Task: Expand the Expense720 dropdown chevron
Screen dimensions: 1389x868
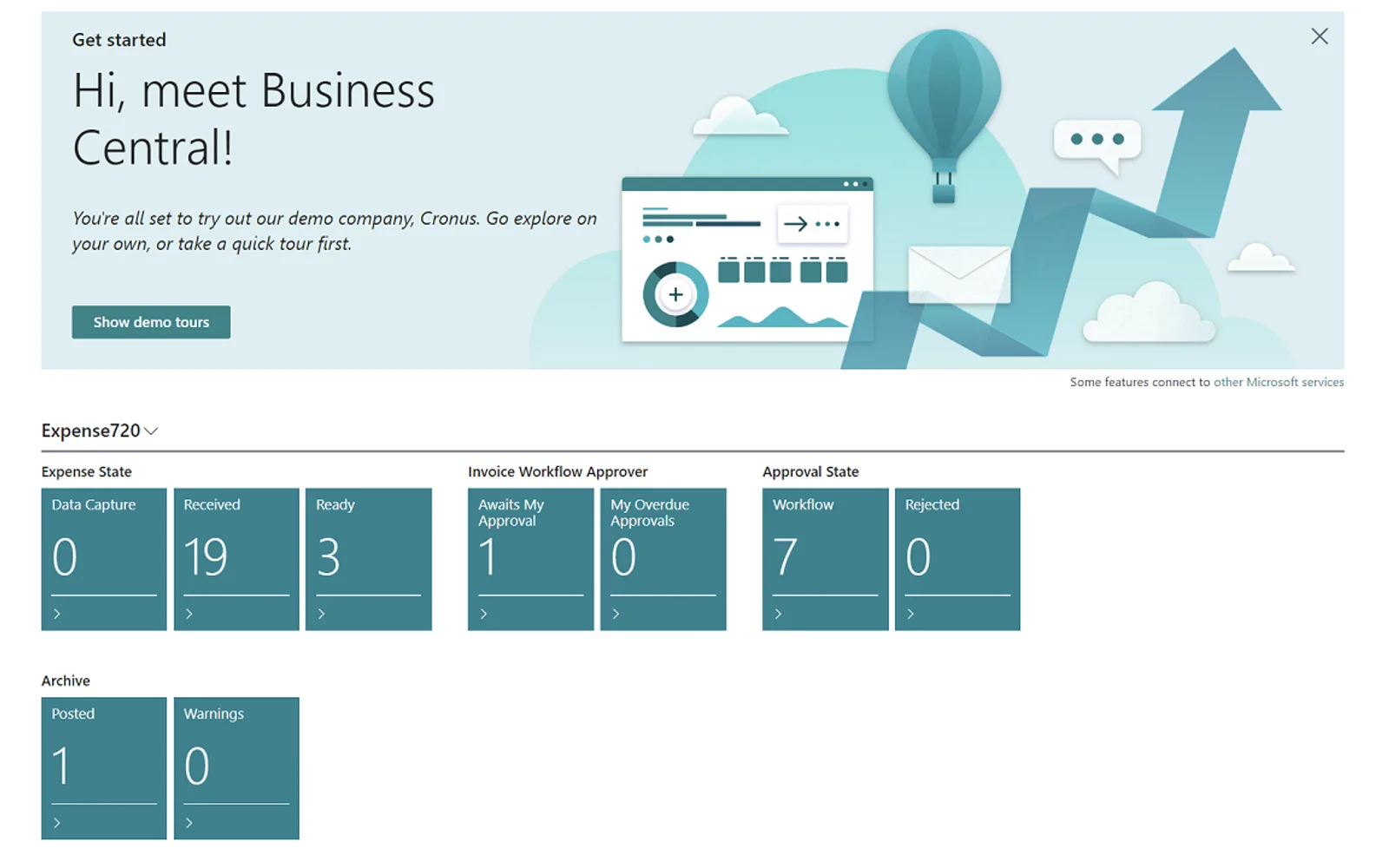Action: [151, 431]
